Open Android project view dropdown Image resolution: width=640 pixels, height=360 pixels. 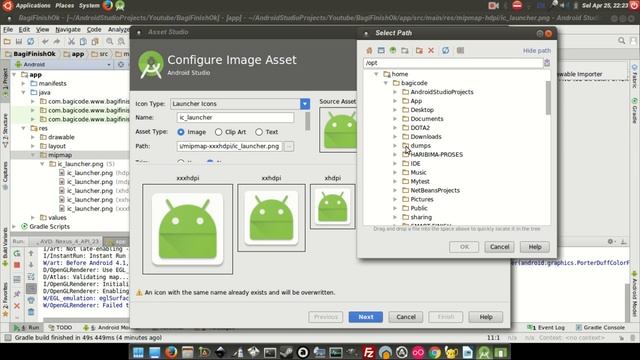click(x=109, y=64)
